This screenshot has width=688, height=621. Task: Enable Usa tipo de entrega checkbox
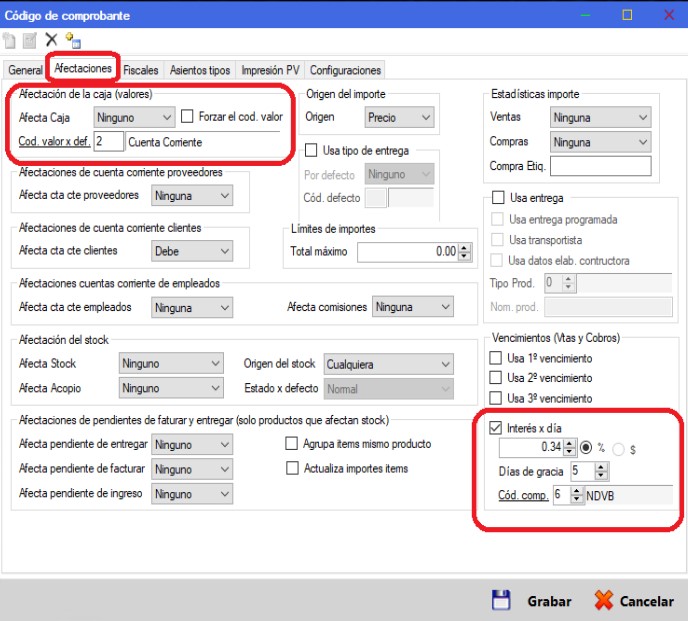(x=311, y=150)
